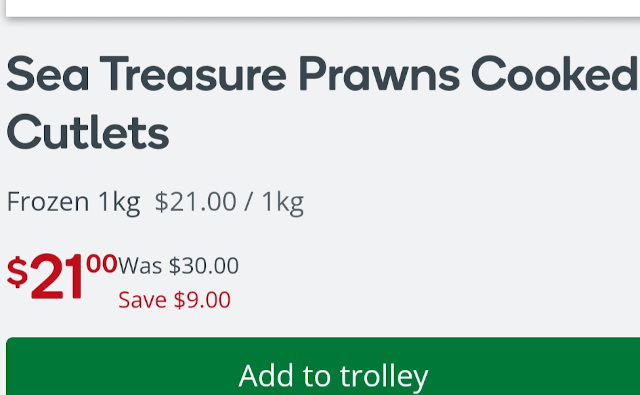
Task: Click the word 'Frozen' in the description
Action: click(48, 201)
